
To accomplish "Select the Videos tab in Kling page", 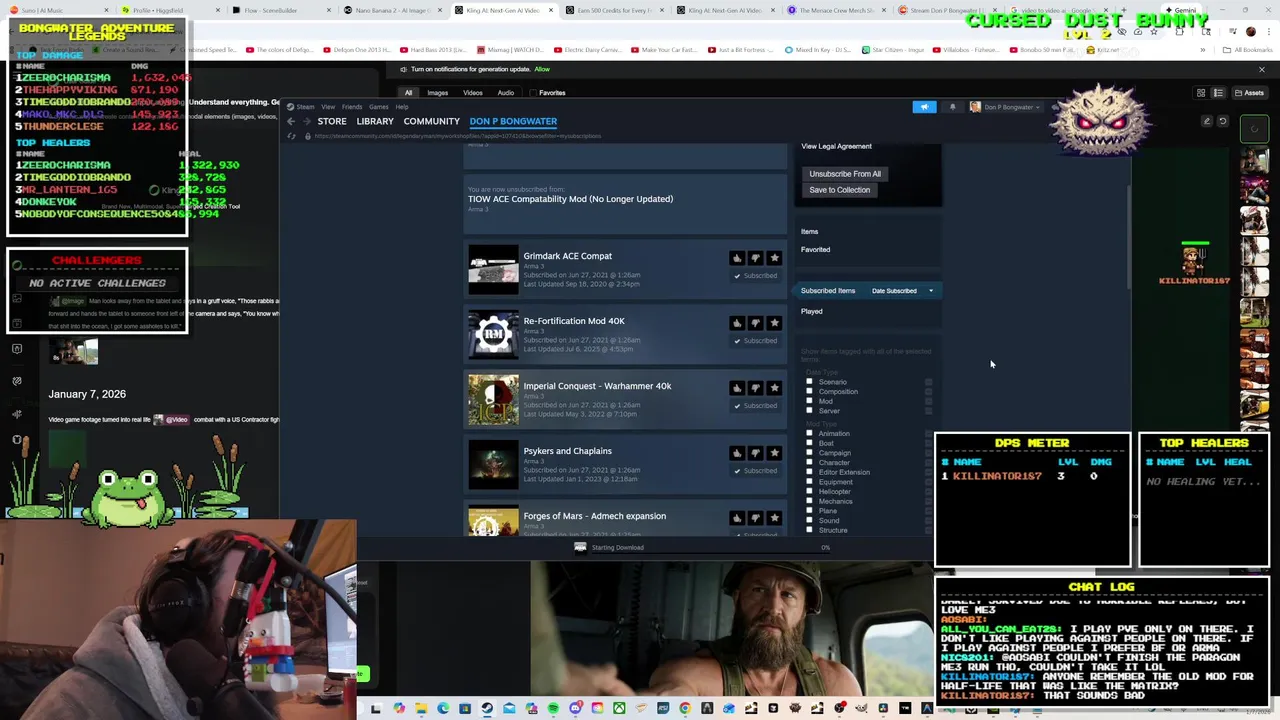I will click(472, 93).
